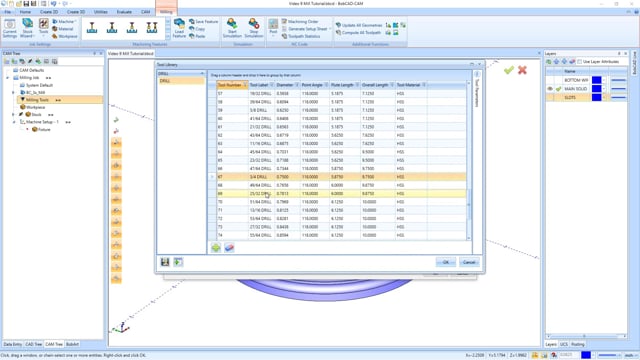Click the save disk icon in Tool Library
This screenshot has width=640, height=360.
[165, 262]
